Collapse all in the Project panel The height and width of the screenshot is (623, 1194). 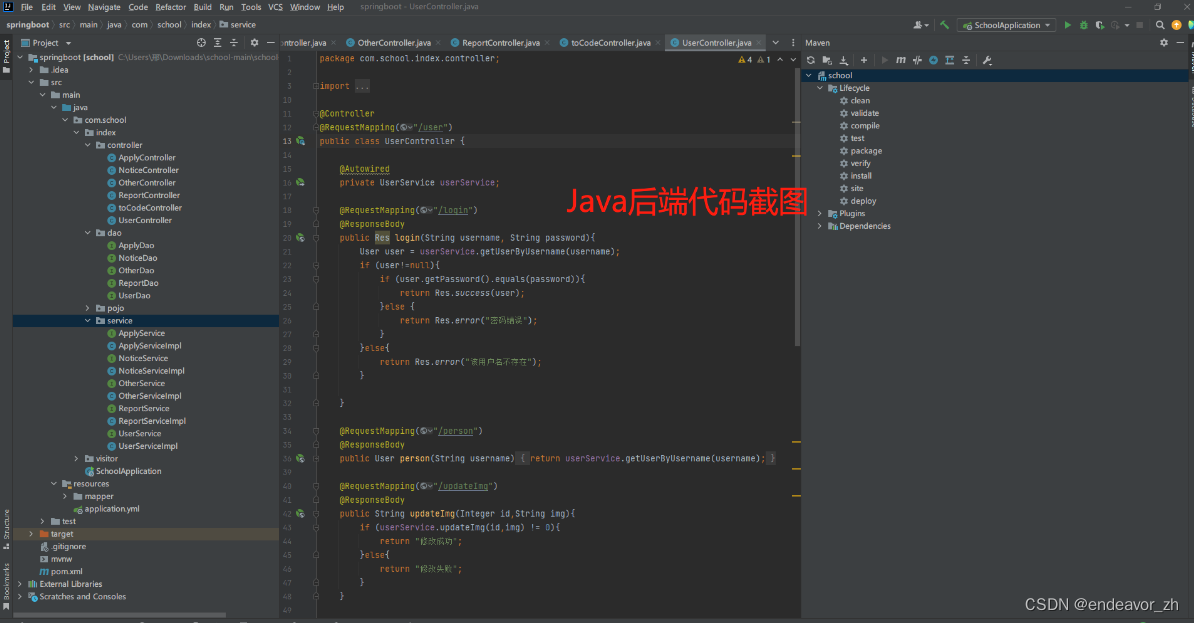(234, 43)
